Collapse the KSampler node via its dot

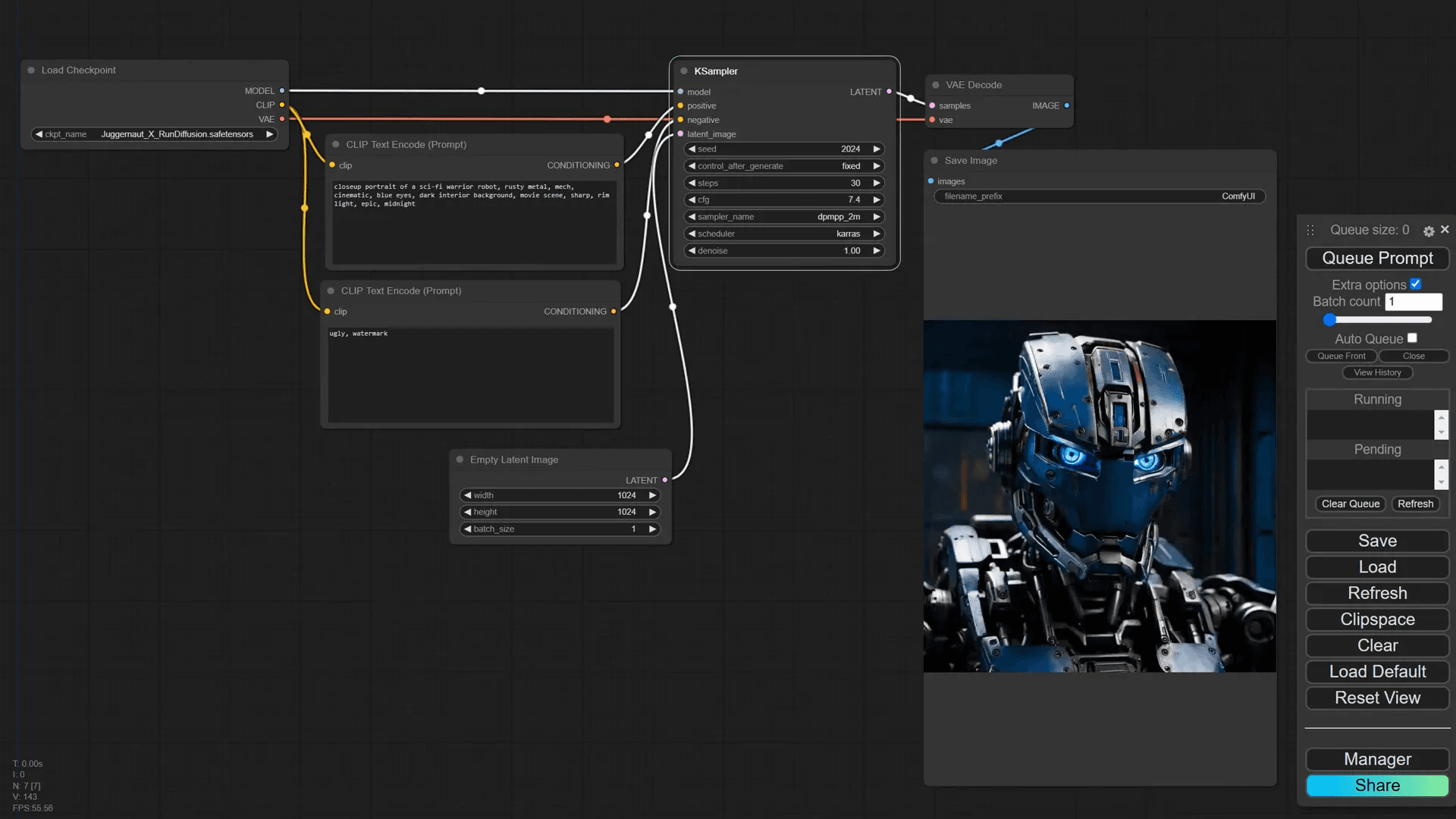(x=684, y=71)
